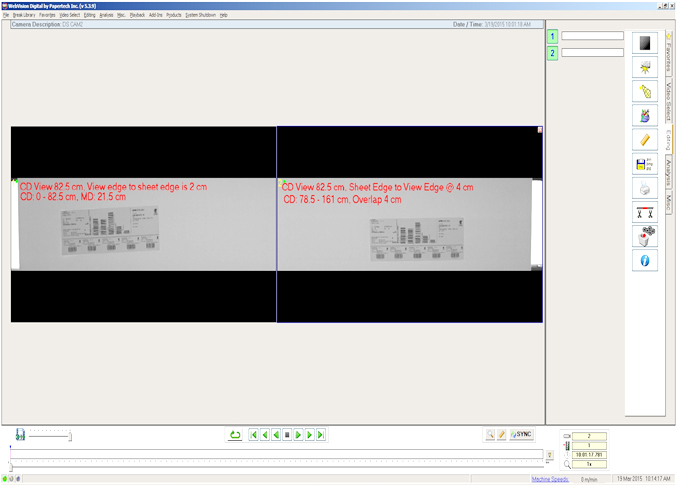Select the left camera video pane
The image size is (677, 485).
coord(143,224)
